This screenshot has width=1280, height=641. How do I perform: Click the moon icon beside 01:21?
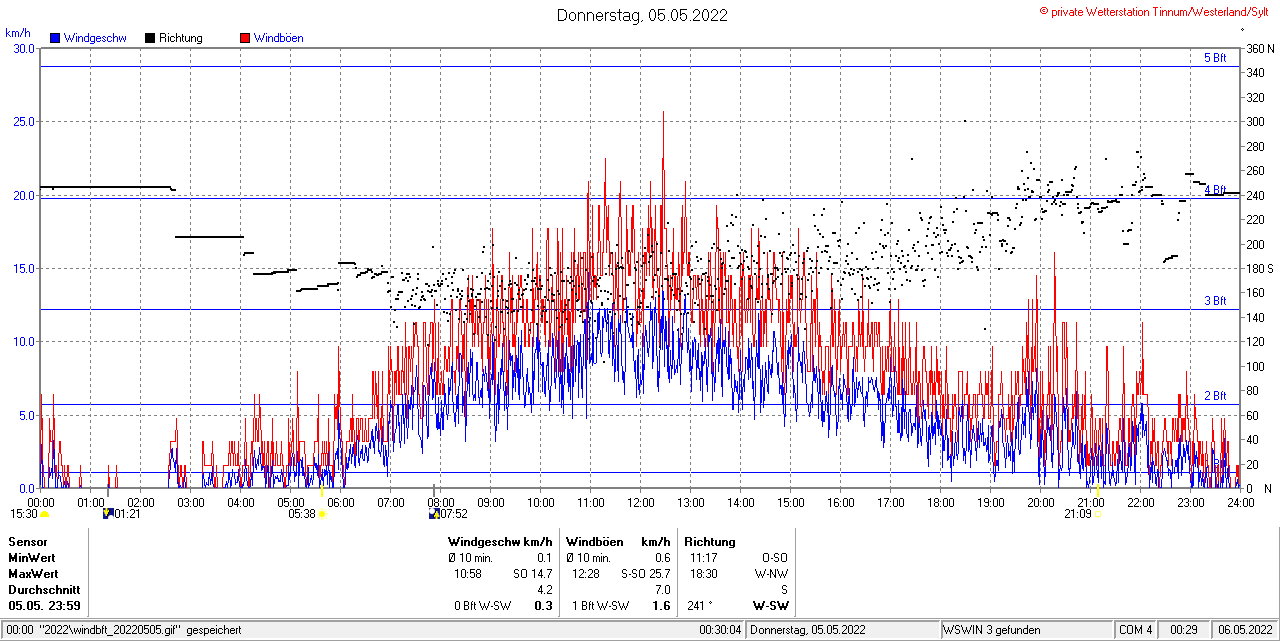(x=108, y=514)
